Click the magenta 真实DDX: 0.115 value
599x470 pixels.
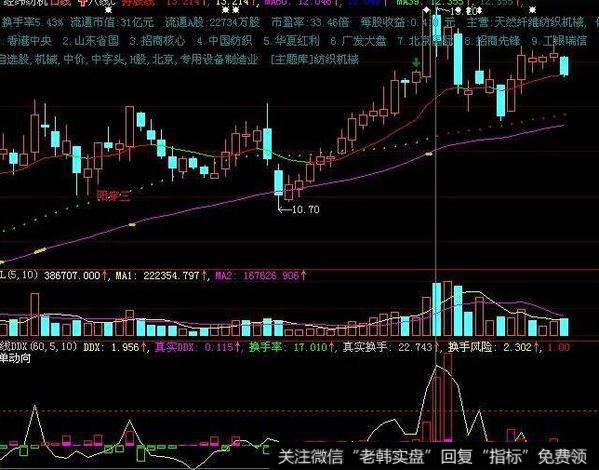(x=194, y=347)
